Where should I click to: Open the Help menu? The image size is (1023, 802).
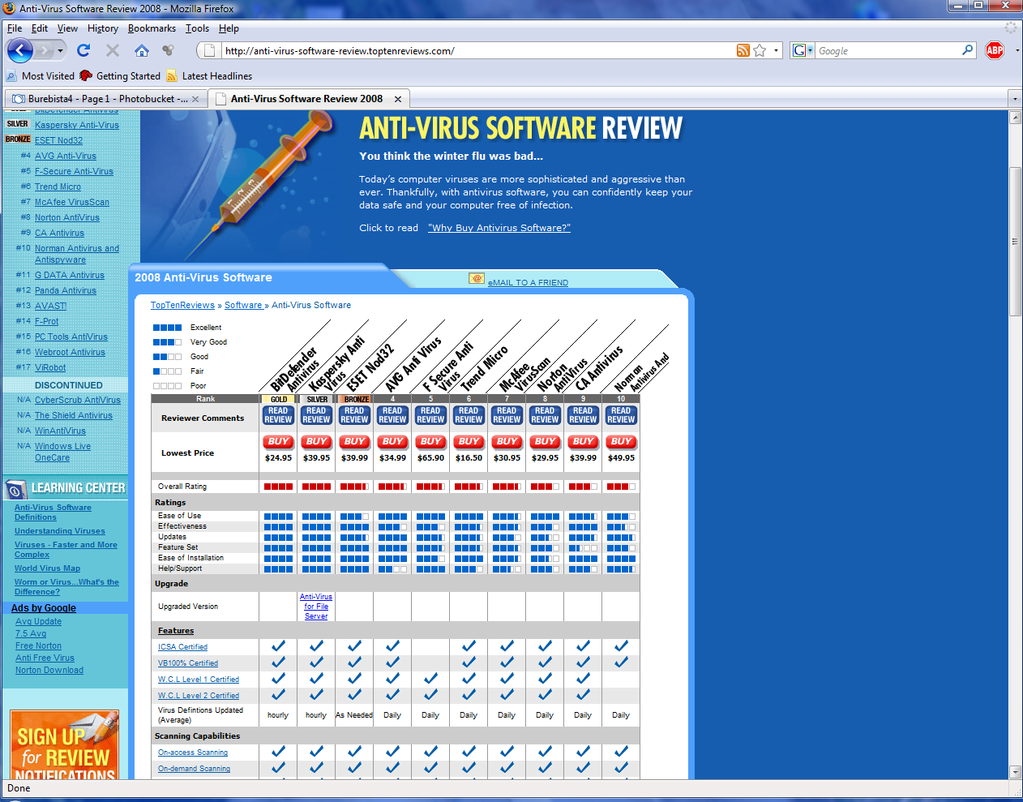[228, 29]
